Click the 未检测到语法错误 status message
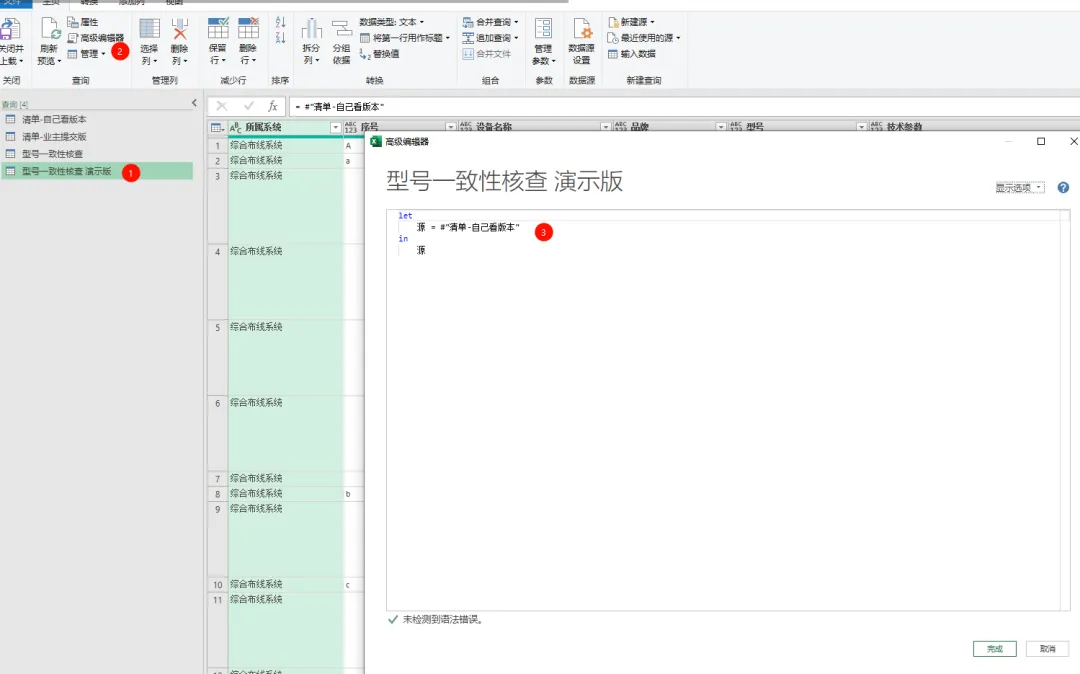 coord(442,620)
